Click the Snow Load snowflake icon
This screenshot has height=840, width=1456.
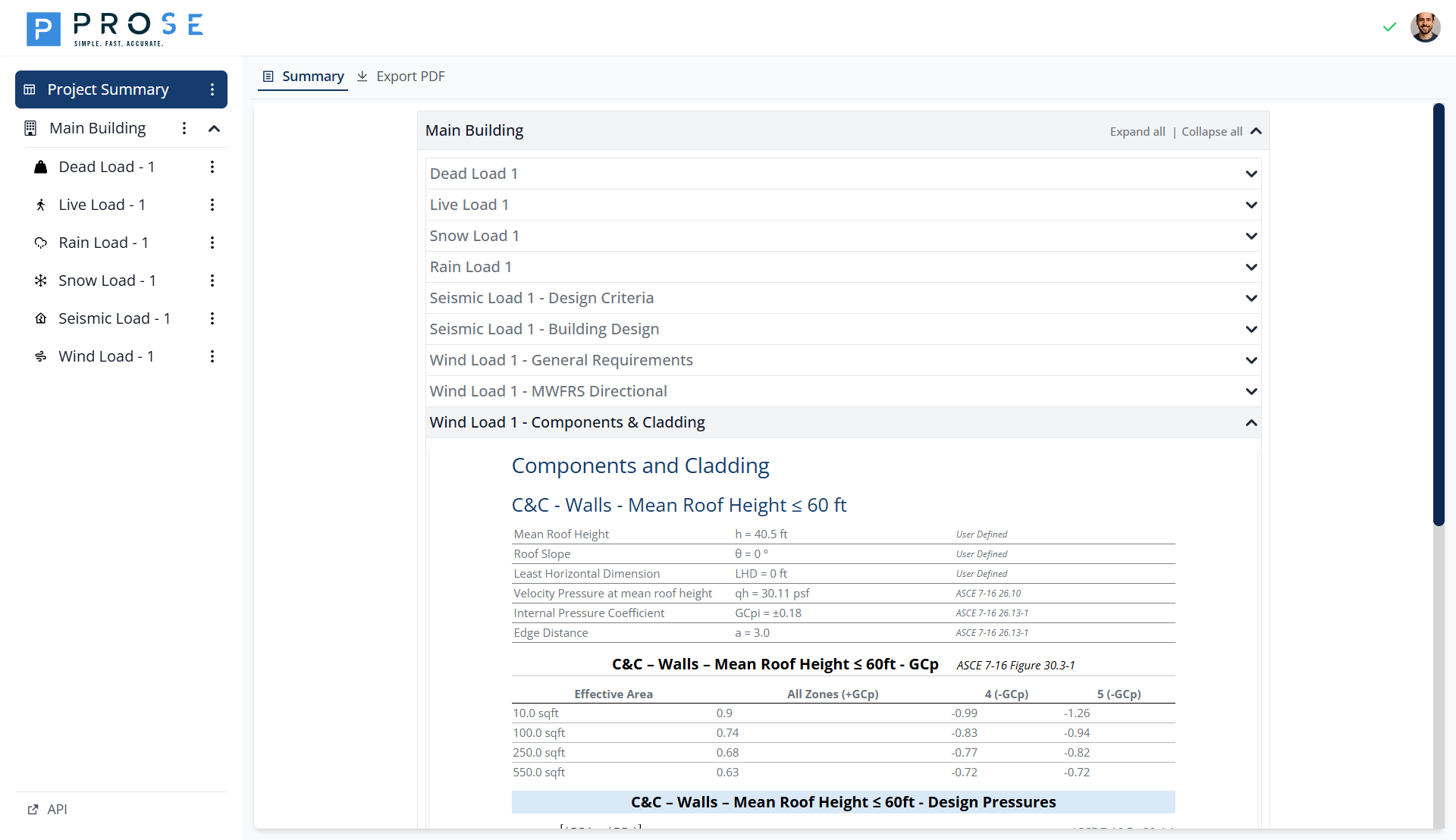click(x=40, y=281)
